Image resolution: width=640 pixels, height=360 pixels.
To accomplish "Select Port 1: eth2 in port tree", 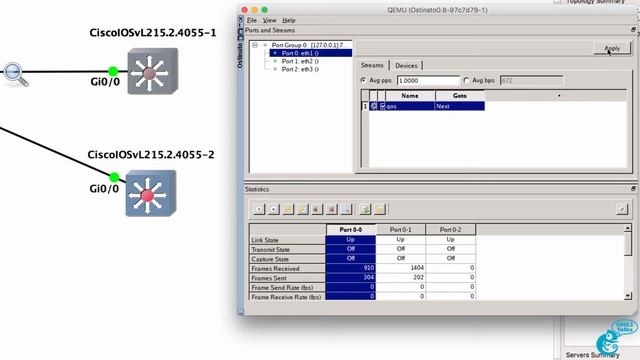I will coord(300,61).
